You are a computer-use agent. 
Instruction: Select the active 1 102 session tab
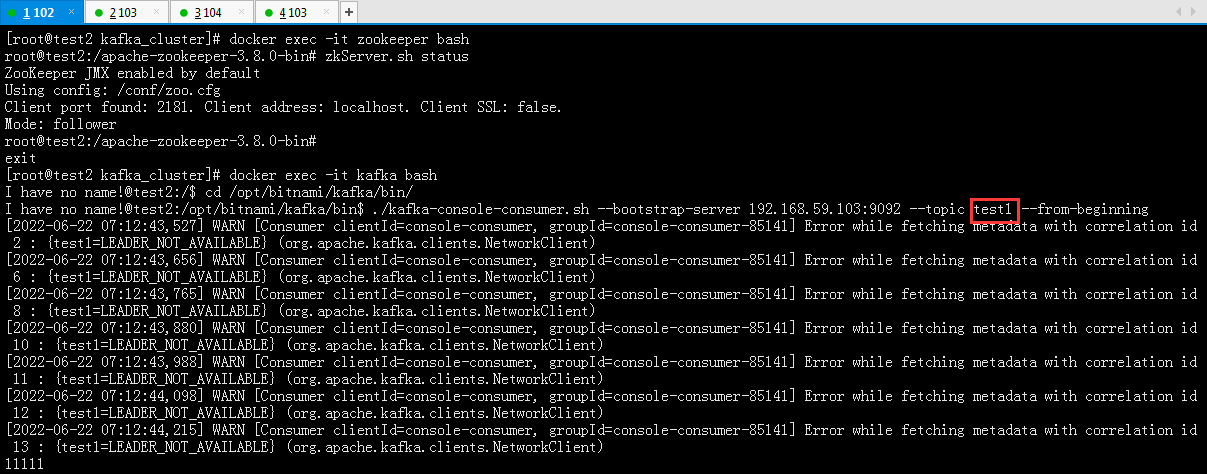42,13
